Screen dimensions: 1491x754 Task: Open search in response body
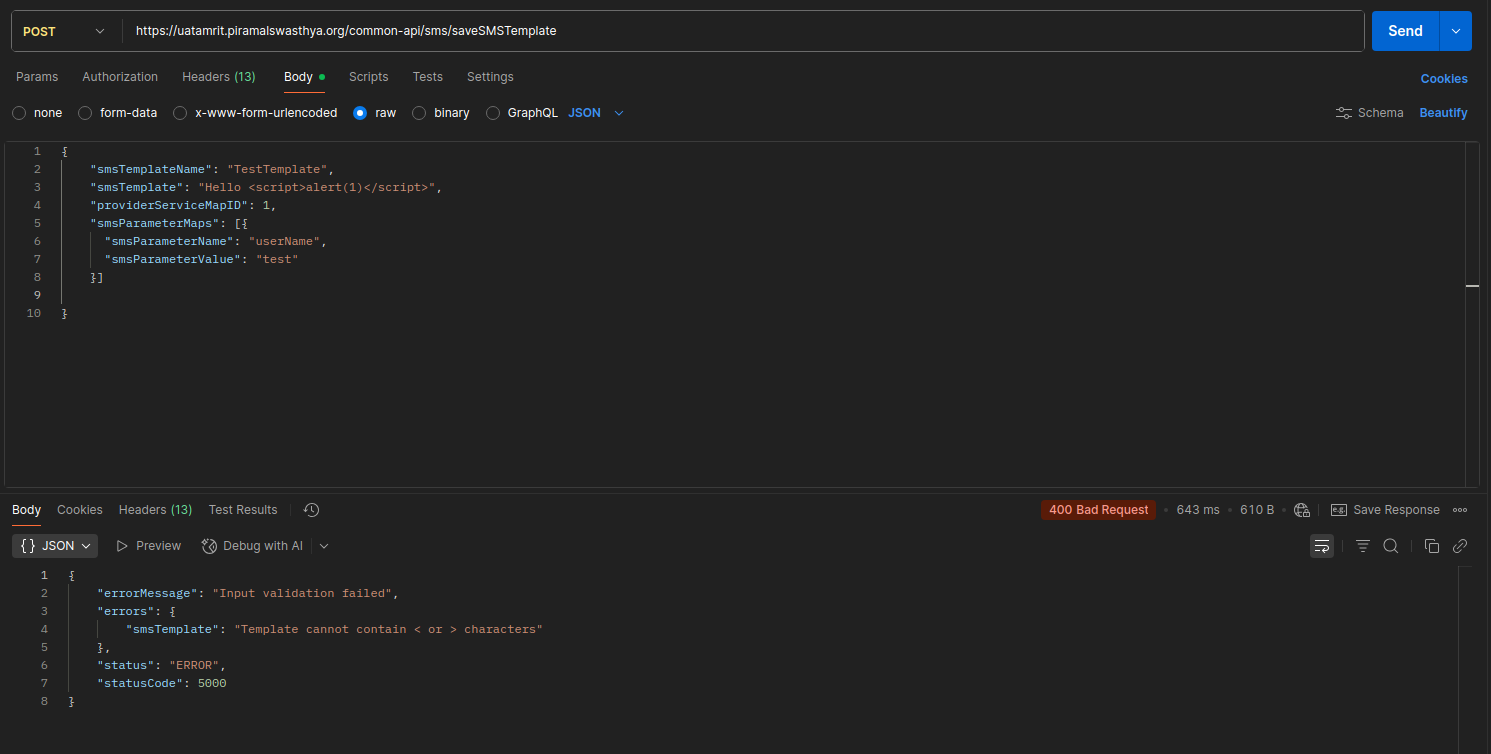click(1390, 546)
